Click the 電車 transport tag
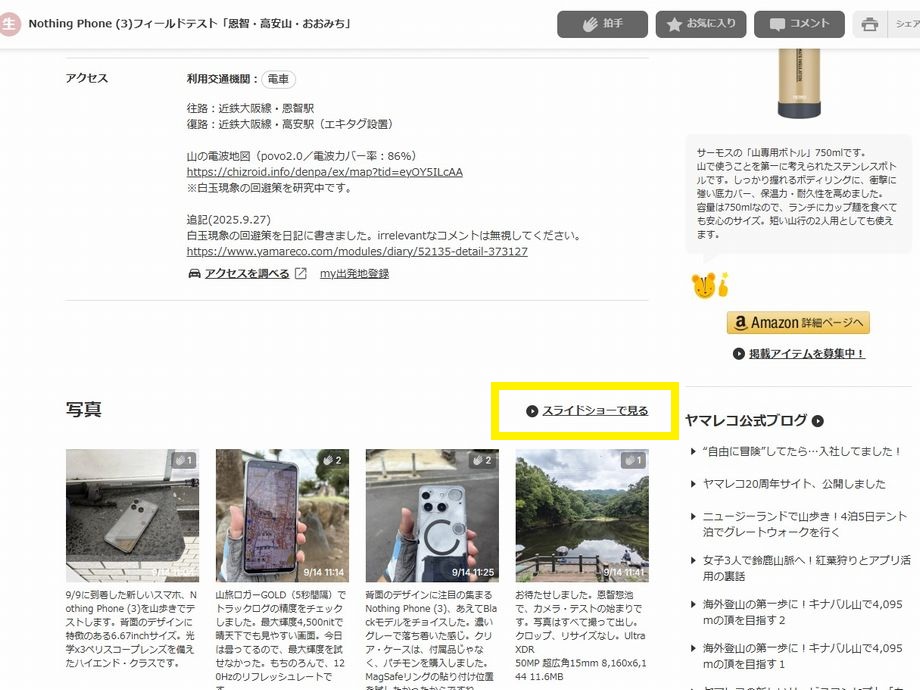The image size is (920, 690). click(279, 79)
